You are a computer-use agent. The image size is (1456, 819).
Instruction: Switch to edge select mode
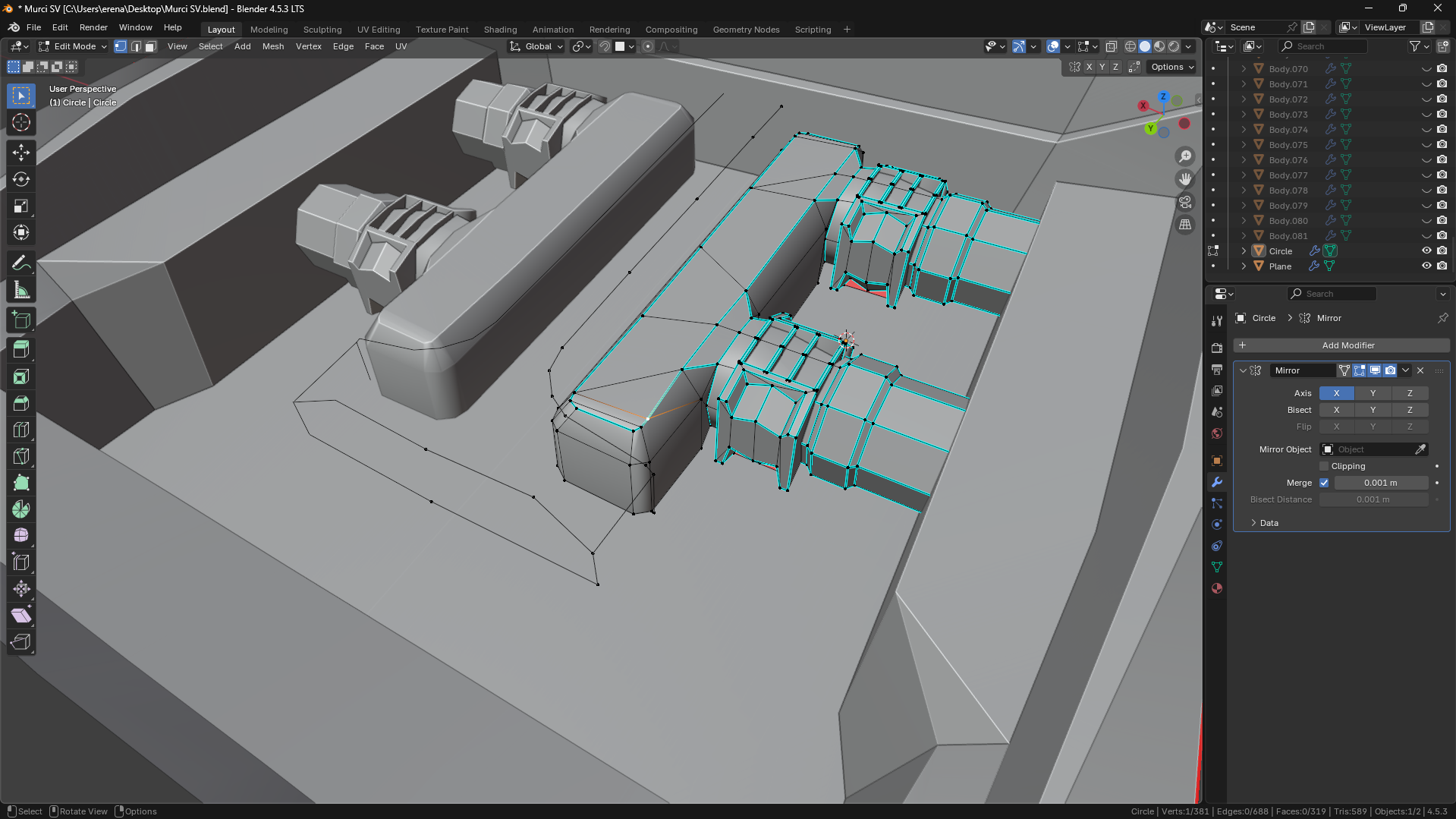(x=136, y=46)
